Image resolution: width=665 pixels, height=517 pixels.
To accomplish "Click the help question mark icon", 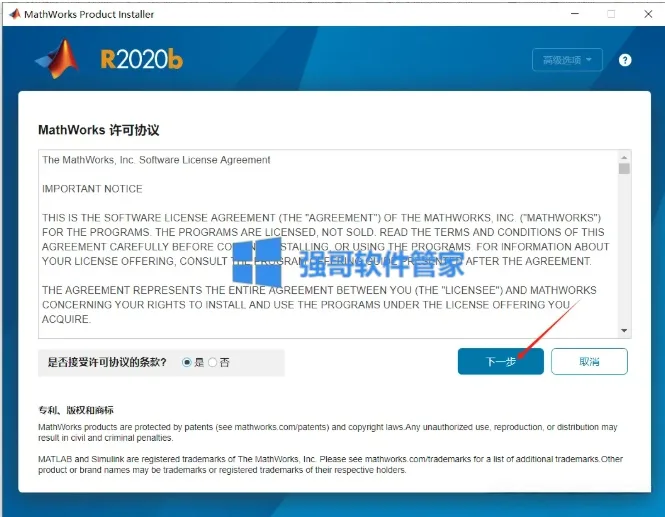I will click(625, 60).
